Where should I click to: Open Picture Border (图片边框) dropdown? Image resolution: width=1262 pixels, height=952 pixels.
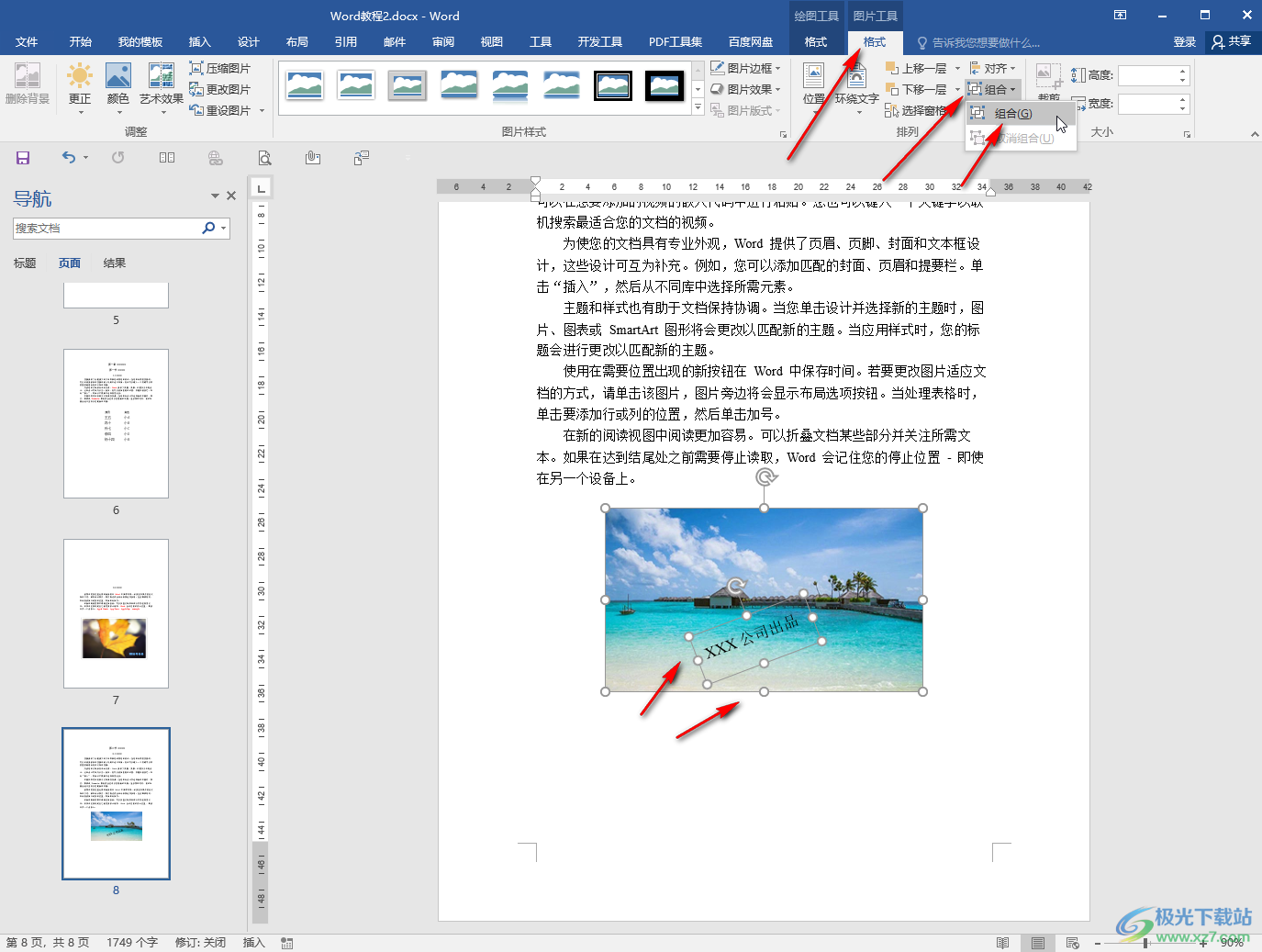(x=745, y=68)
